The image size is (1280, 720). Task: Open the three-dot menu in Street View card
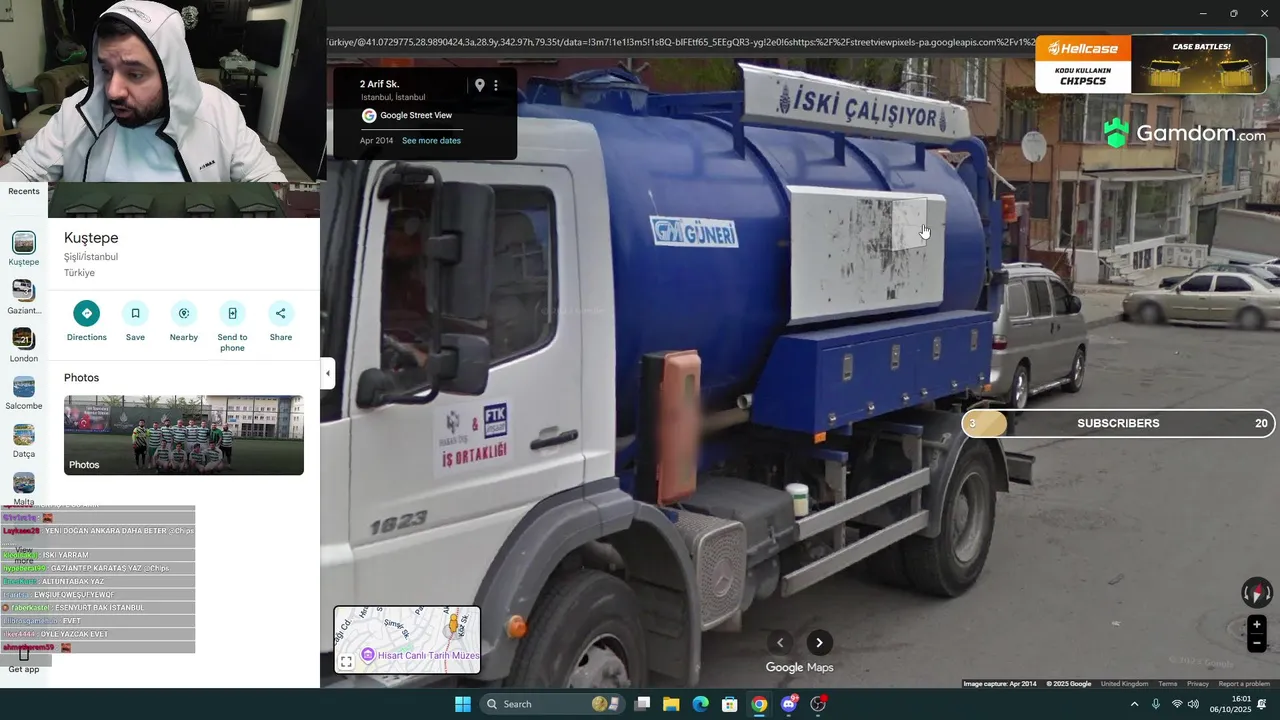(x=496, y=85)
